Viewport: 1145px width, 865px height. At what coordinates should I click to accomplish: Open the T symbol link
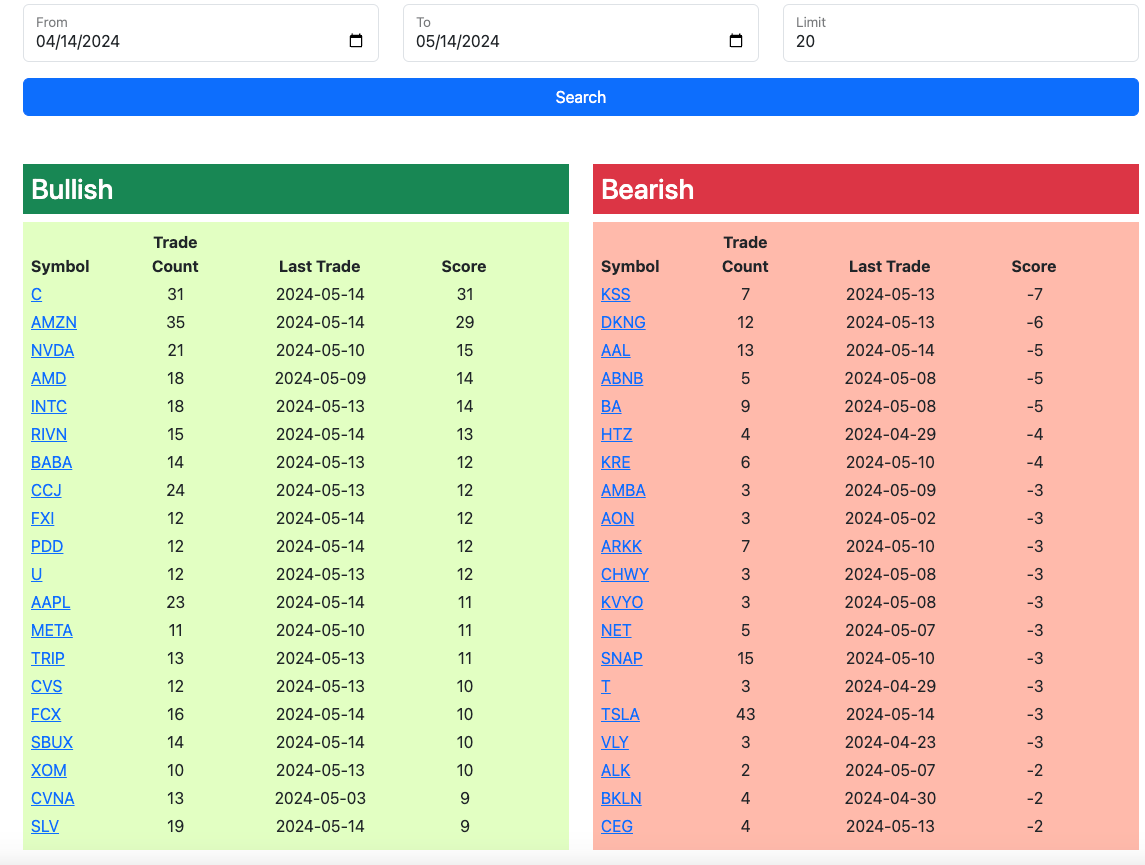(606, 686)
